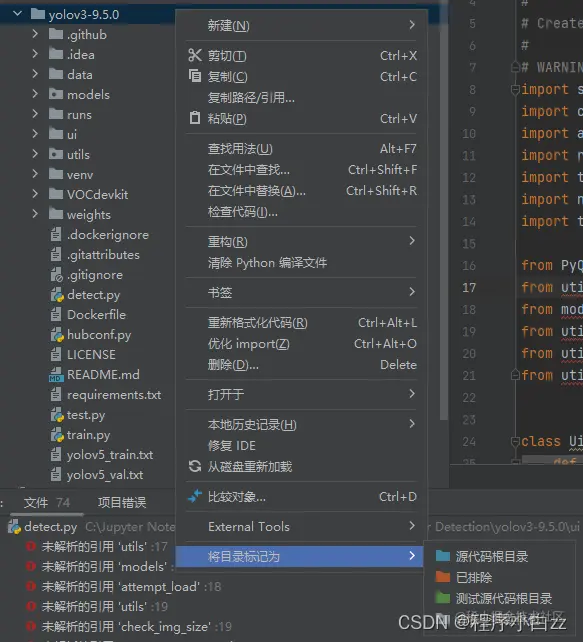Viewport: 583px width, 642px height.
Task: Select 查找用法(U) menu entry
Action: tap(301, 149)
